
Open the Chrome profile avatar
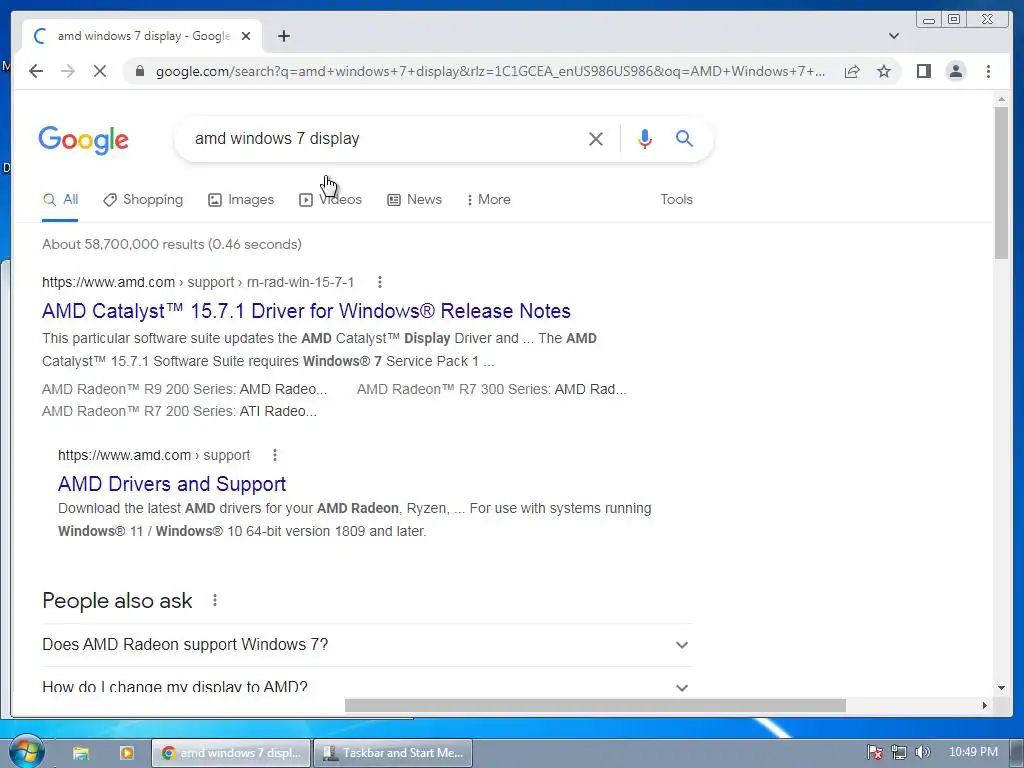pyautogui.click(x=955, y=71)
